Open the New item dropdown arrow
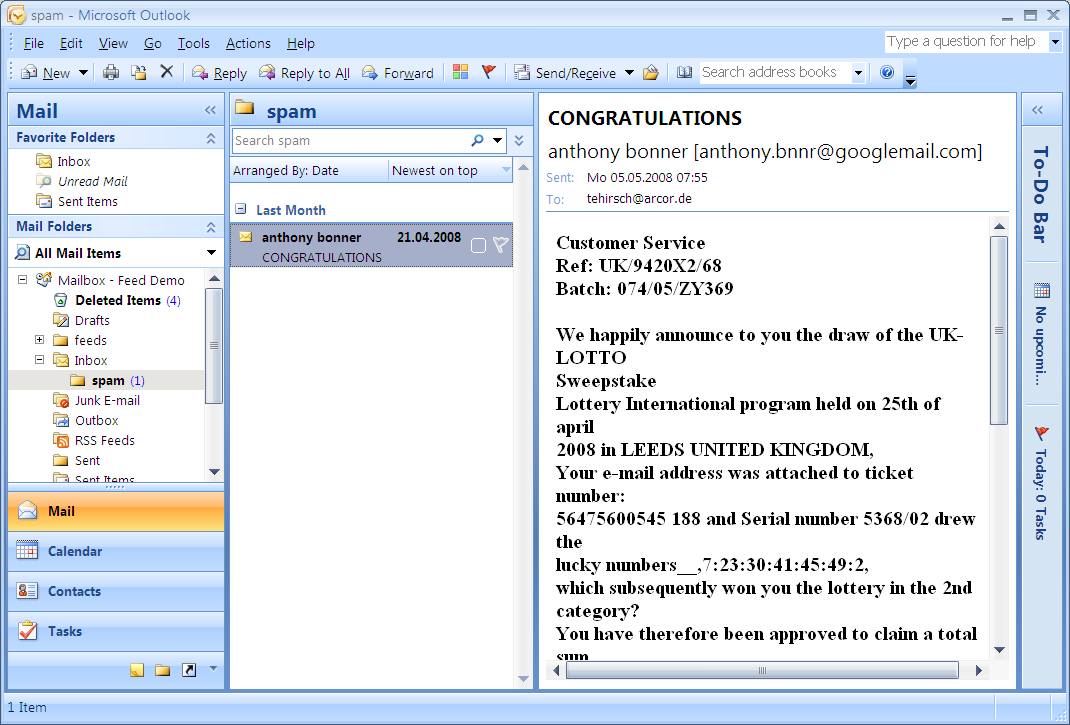 pos(84,73)
